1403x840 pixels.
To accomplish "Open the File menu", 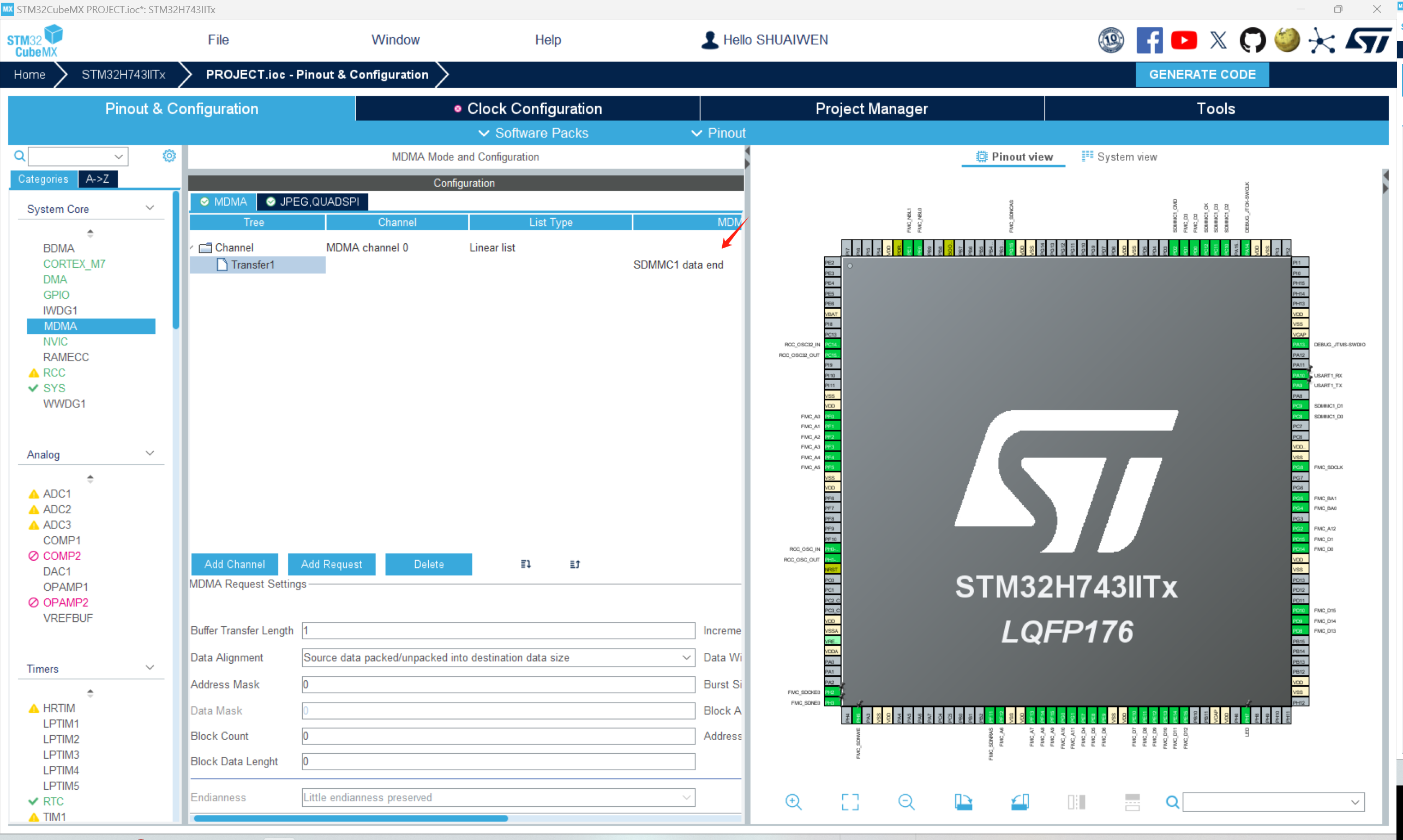I will pos(218,40).
